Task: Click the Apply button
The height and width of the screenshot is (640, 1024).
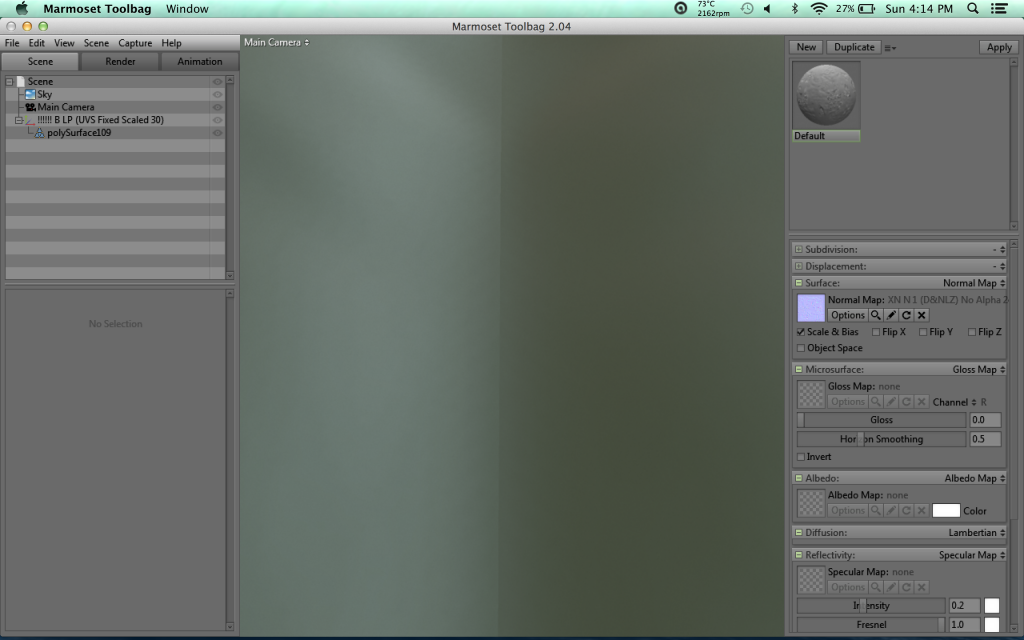Action: (x=997, y=46)
